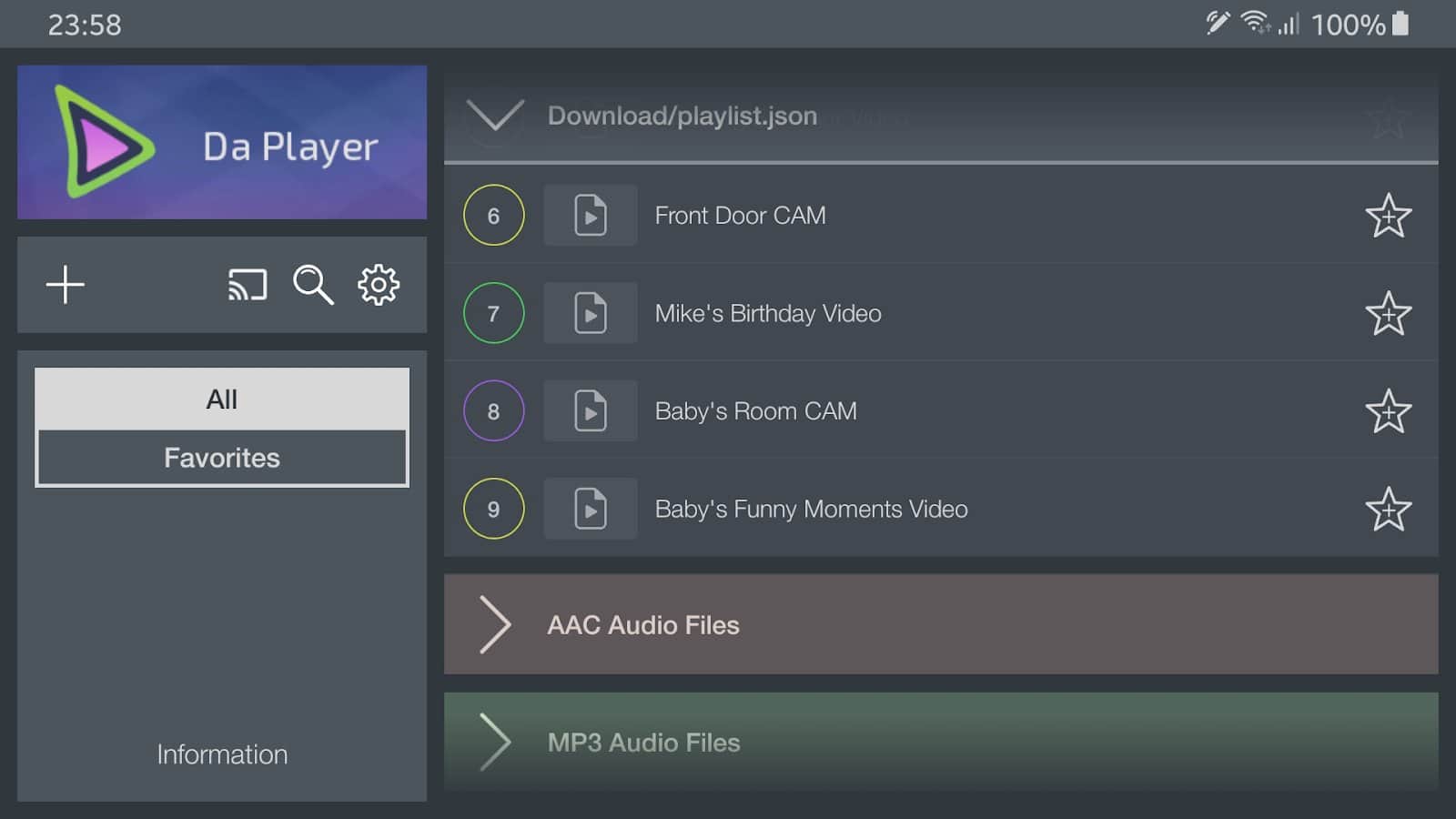The height and width of the screenshot is (819, 1456).
Task: Favorite Front Door CAM with its star
Action: point(1388,216)
